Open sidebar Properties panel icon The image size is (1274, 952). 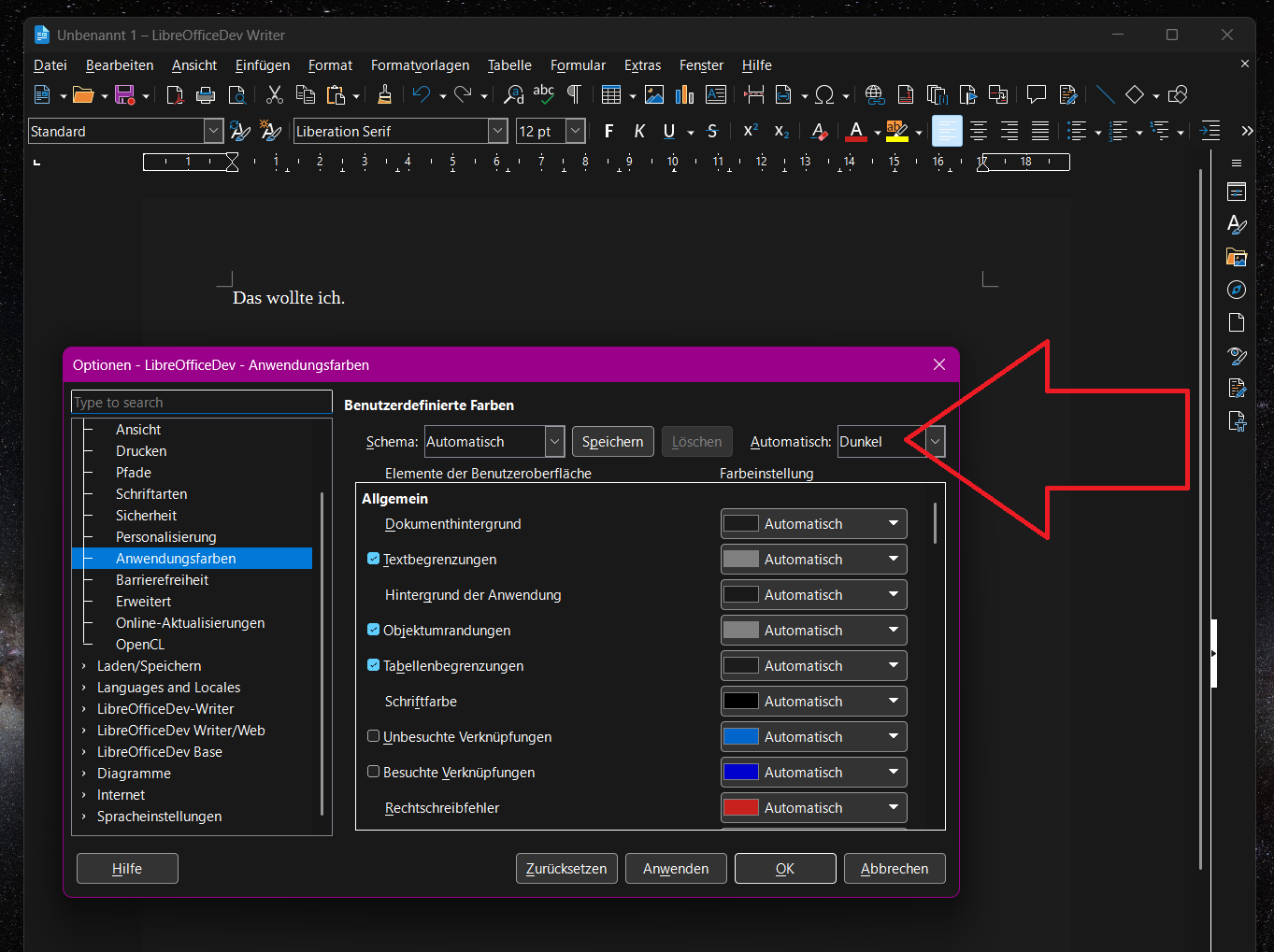tap(1237, 192)
